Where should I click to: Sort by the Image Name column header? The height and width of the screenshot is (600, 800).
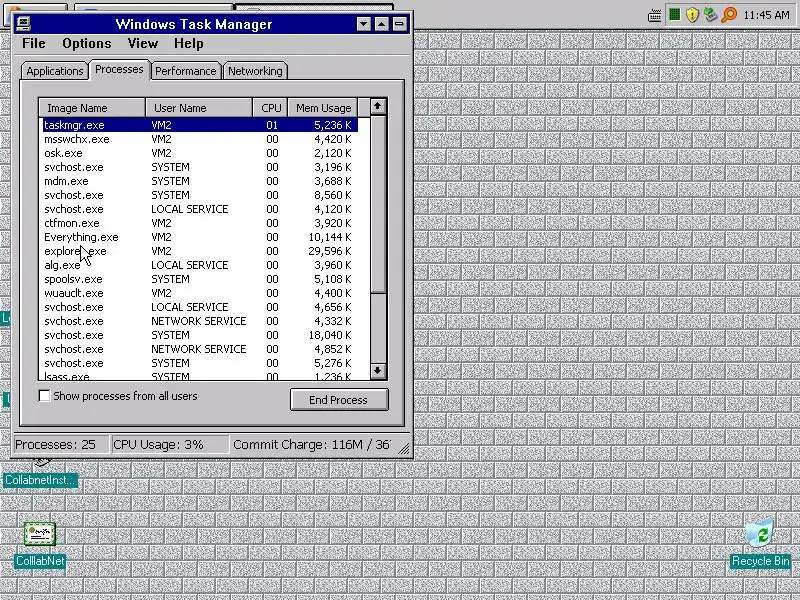click(x=92, y=108)
